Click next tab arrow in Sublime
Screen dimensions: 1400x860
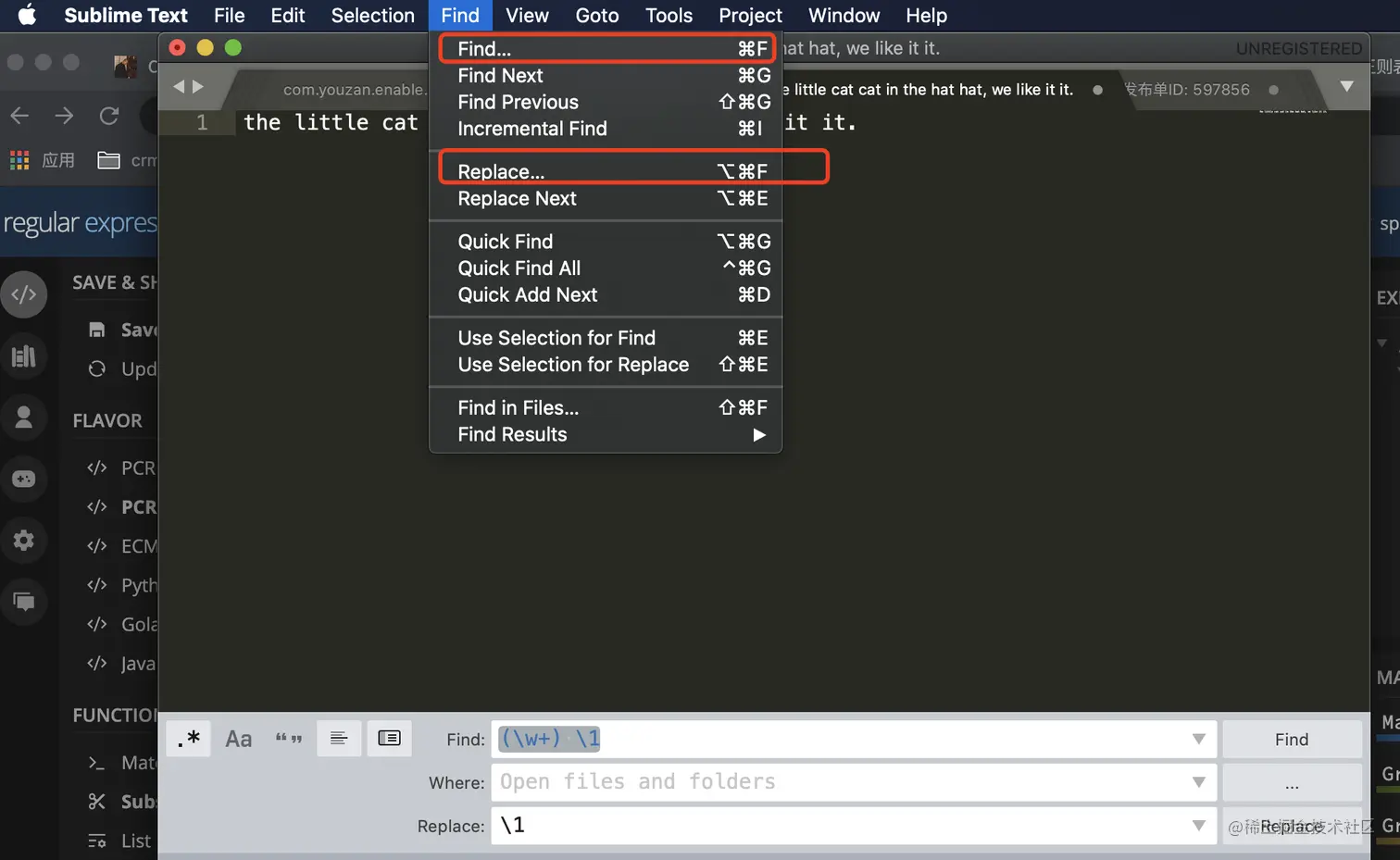(x=197, y=87)
